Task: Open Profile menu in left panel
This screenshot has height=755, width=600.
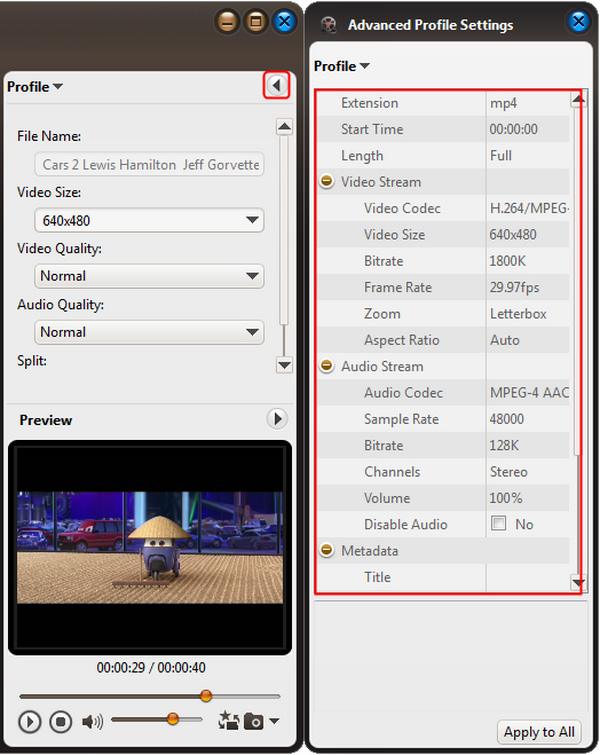Action: pyautogui.click(x=35, y=87)
